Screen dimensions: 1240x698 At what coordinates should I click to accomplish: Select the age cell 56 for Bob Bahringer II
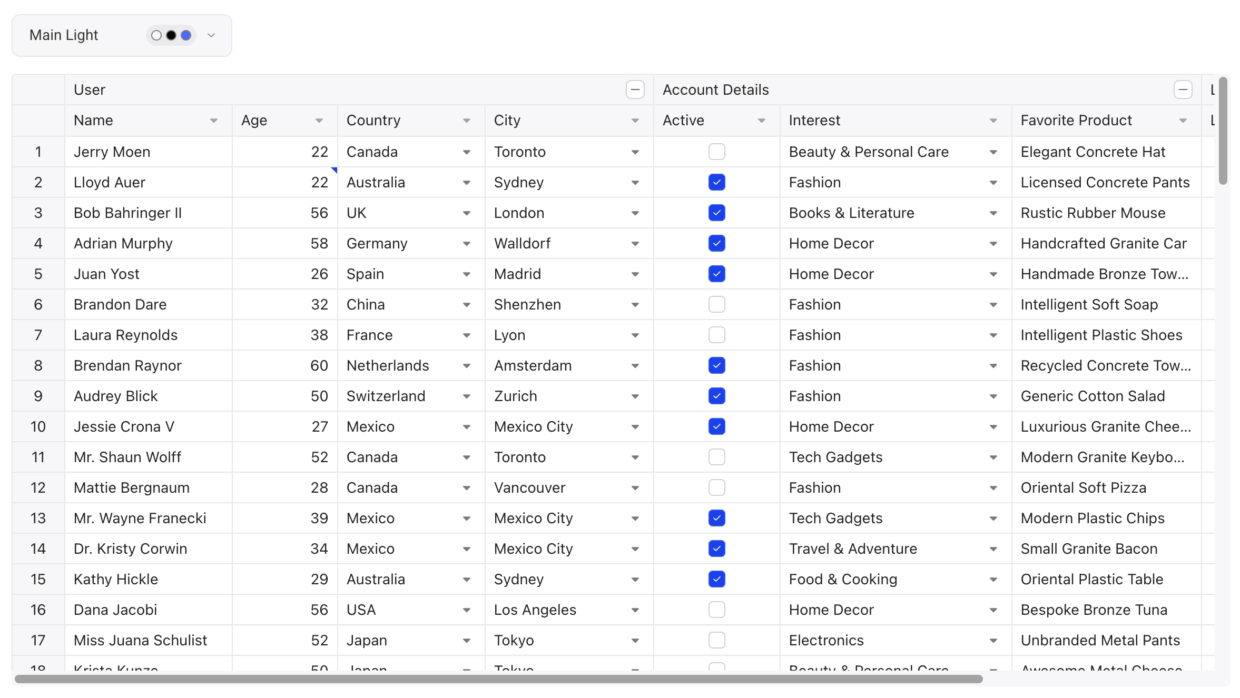point(285,213)
